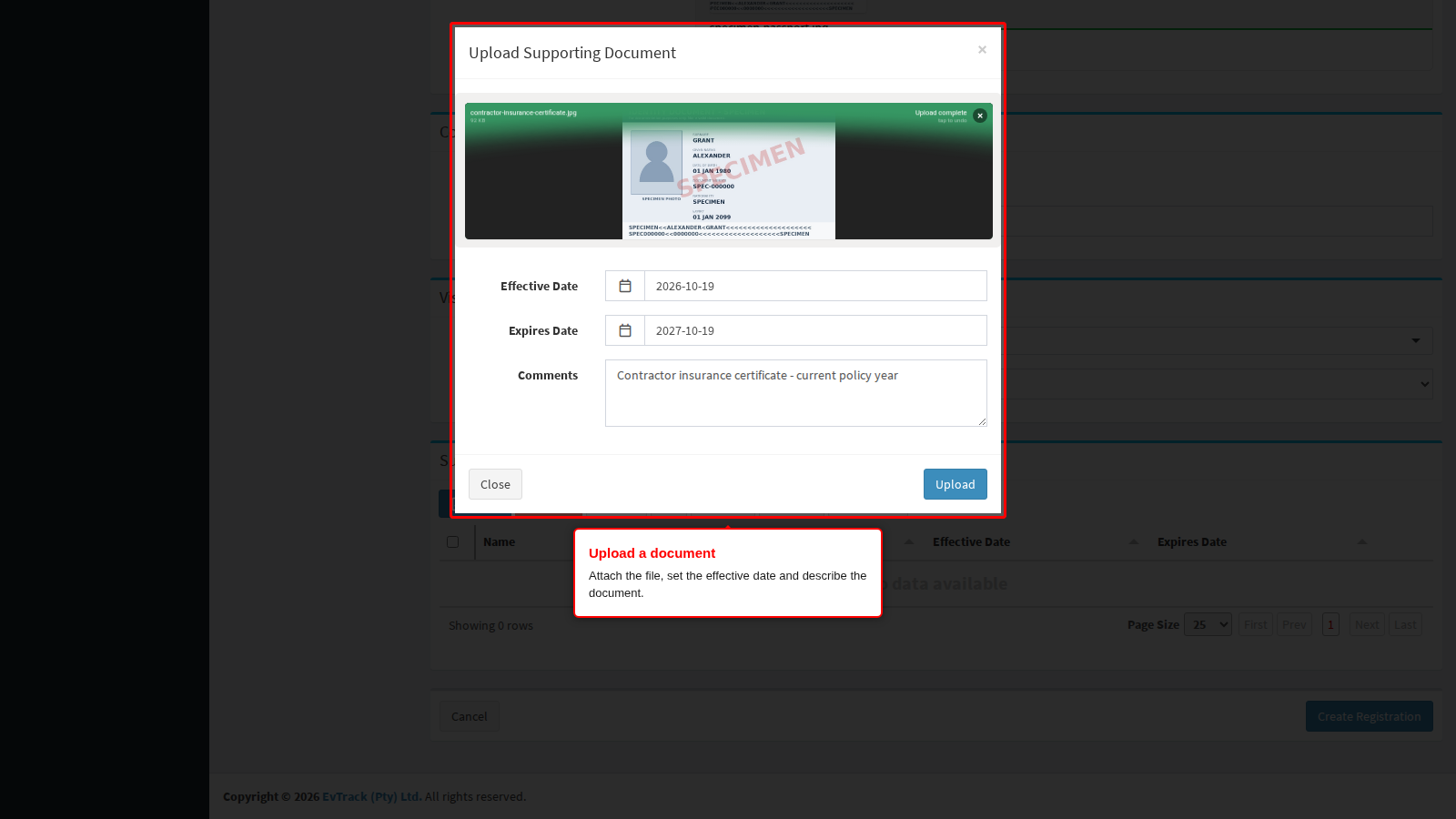Edit the Effective Date field value 2026-10-19
This screenshot has width=1456, height=819.
click(x=815, y=286)
